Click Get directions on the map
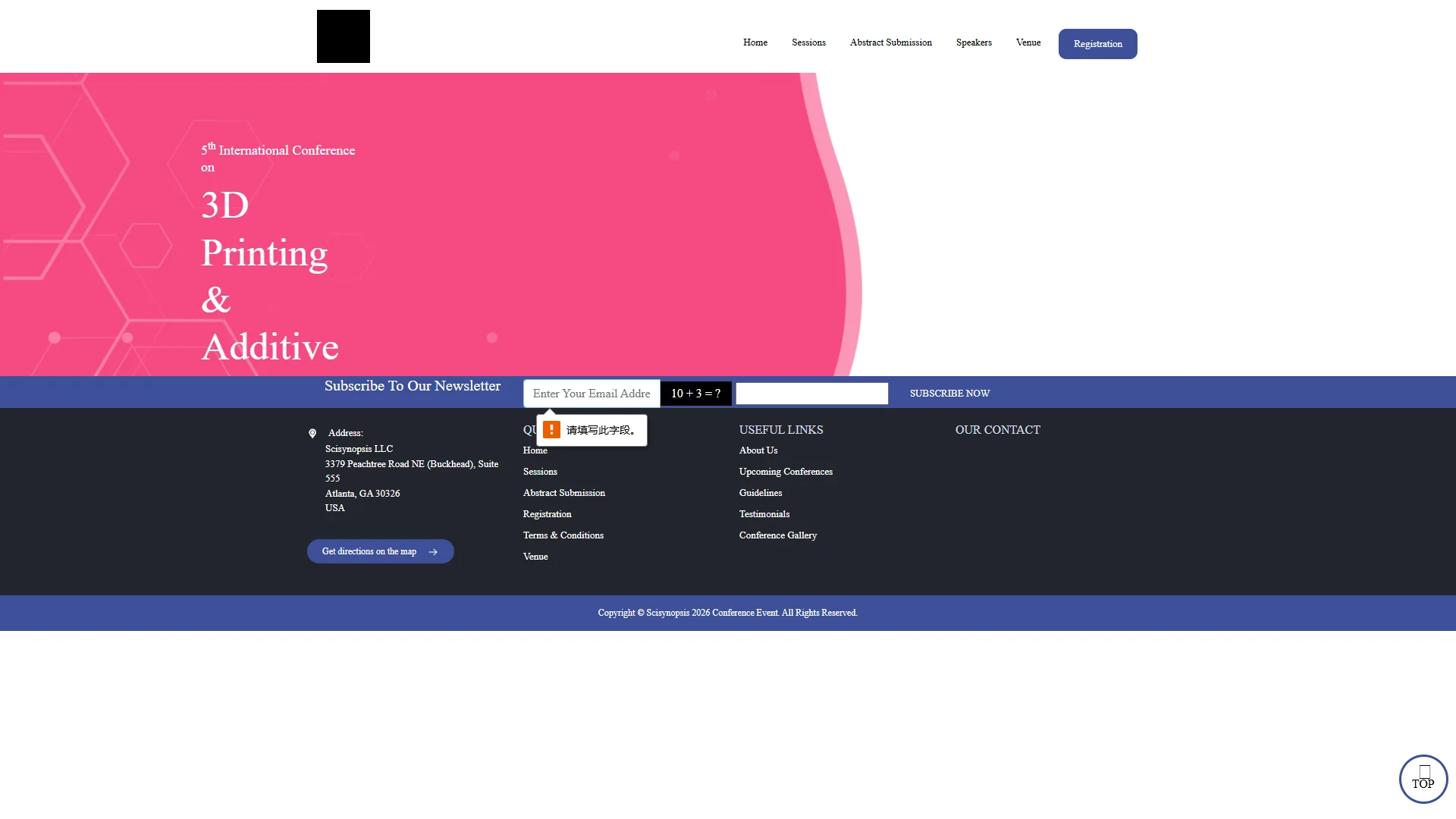Image resolution: width=1456 pixels, height=819 pixels. [381, 551]
